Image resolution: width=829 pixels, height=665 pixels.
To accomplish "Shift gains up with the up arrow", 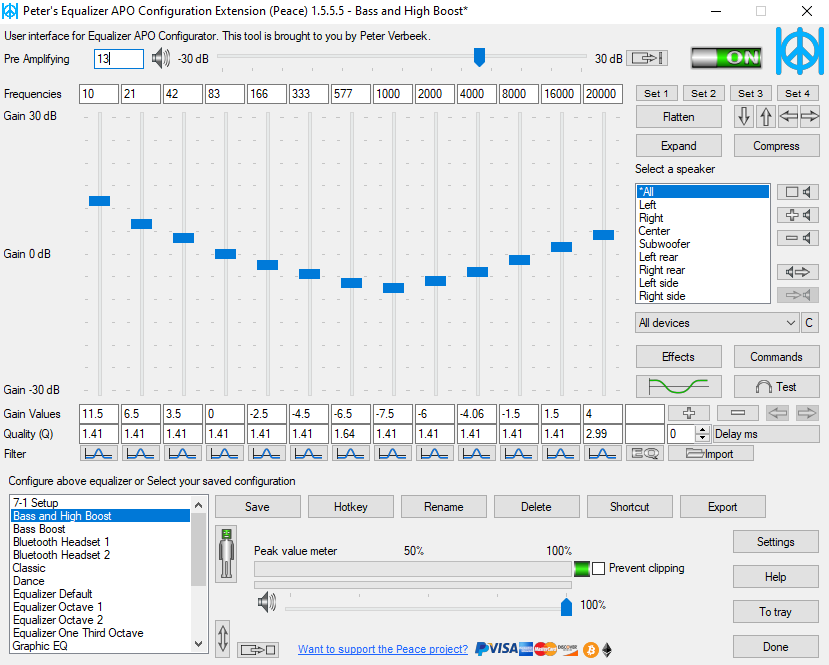I will (766, 117).
